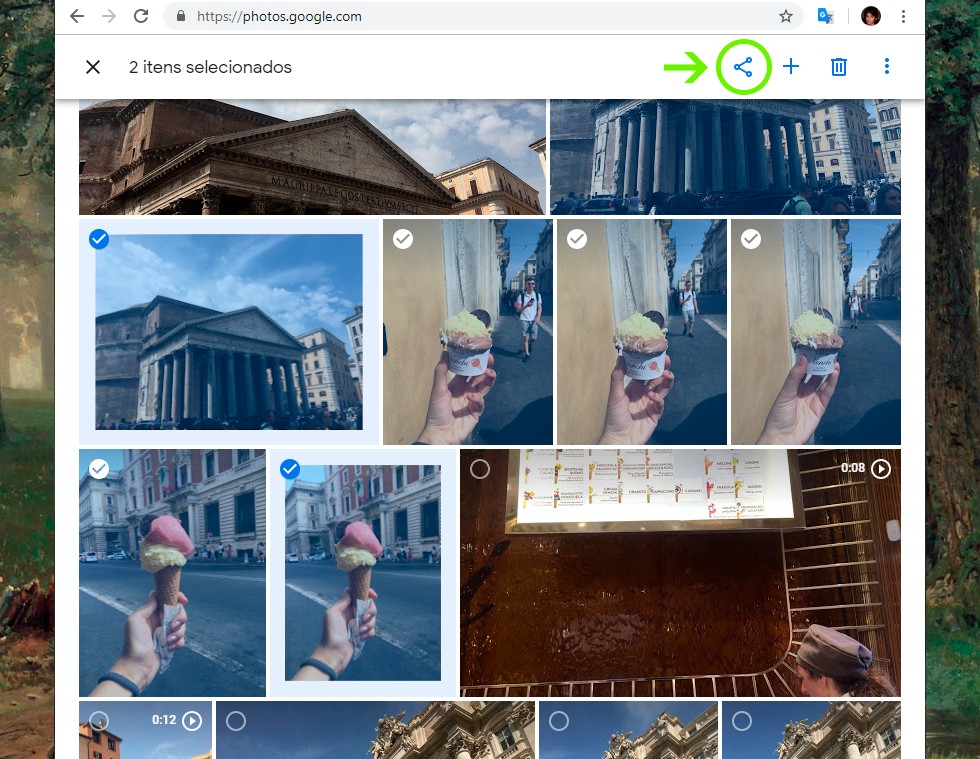This screenshot has width=980, height=759.
Task: Select the 0:08 gelato menu video
Action: coord(480,469)
